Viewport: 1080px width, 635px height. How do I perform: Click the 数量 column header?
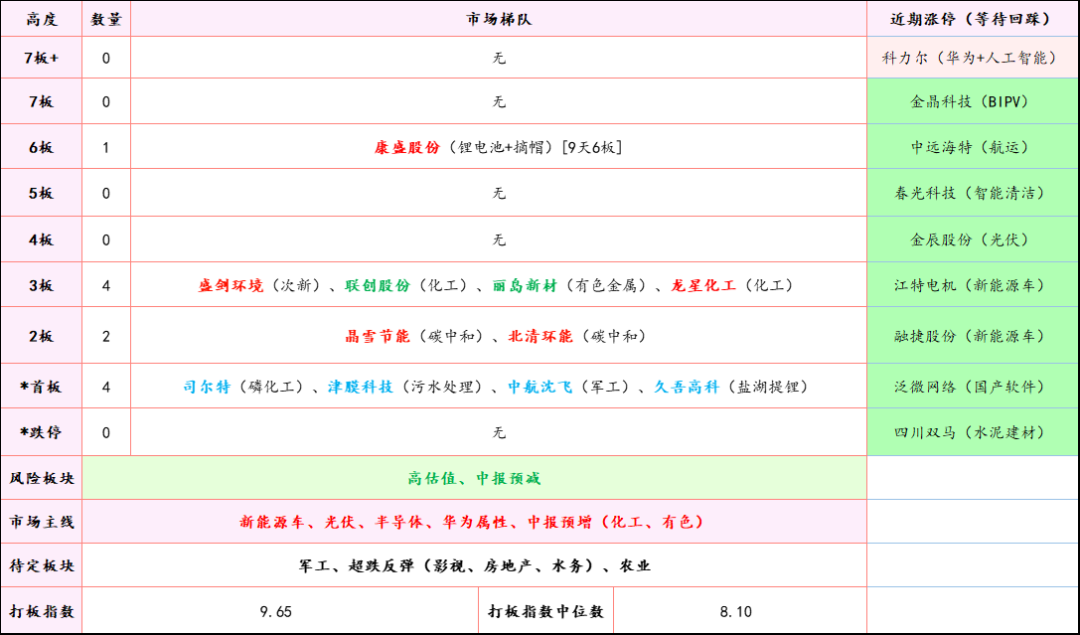[x=106, y=19]
